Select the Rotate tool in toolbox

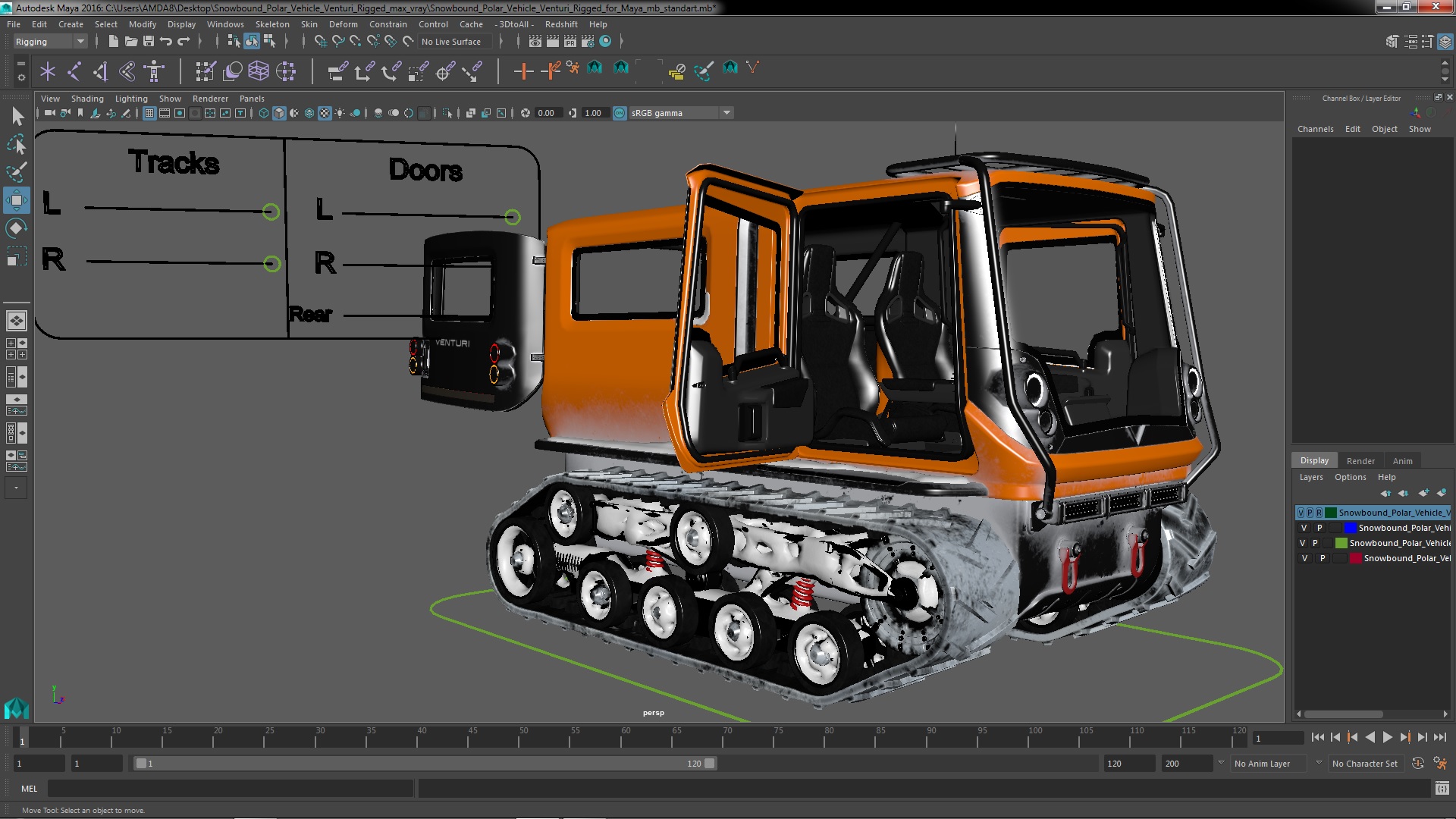coord(16,229)
